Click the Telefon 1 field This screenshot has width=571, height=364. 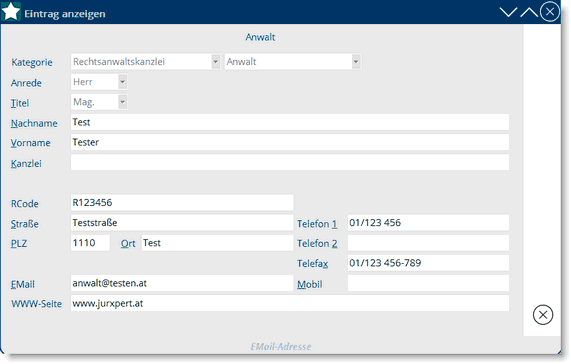coord(428,223)
